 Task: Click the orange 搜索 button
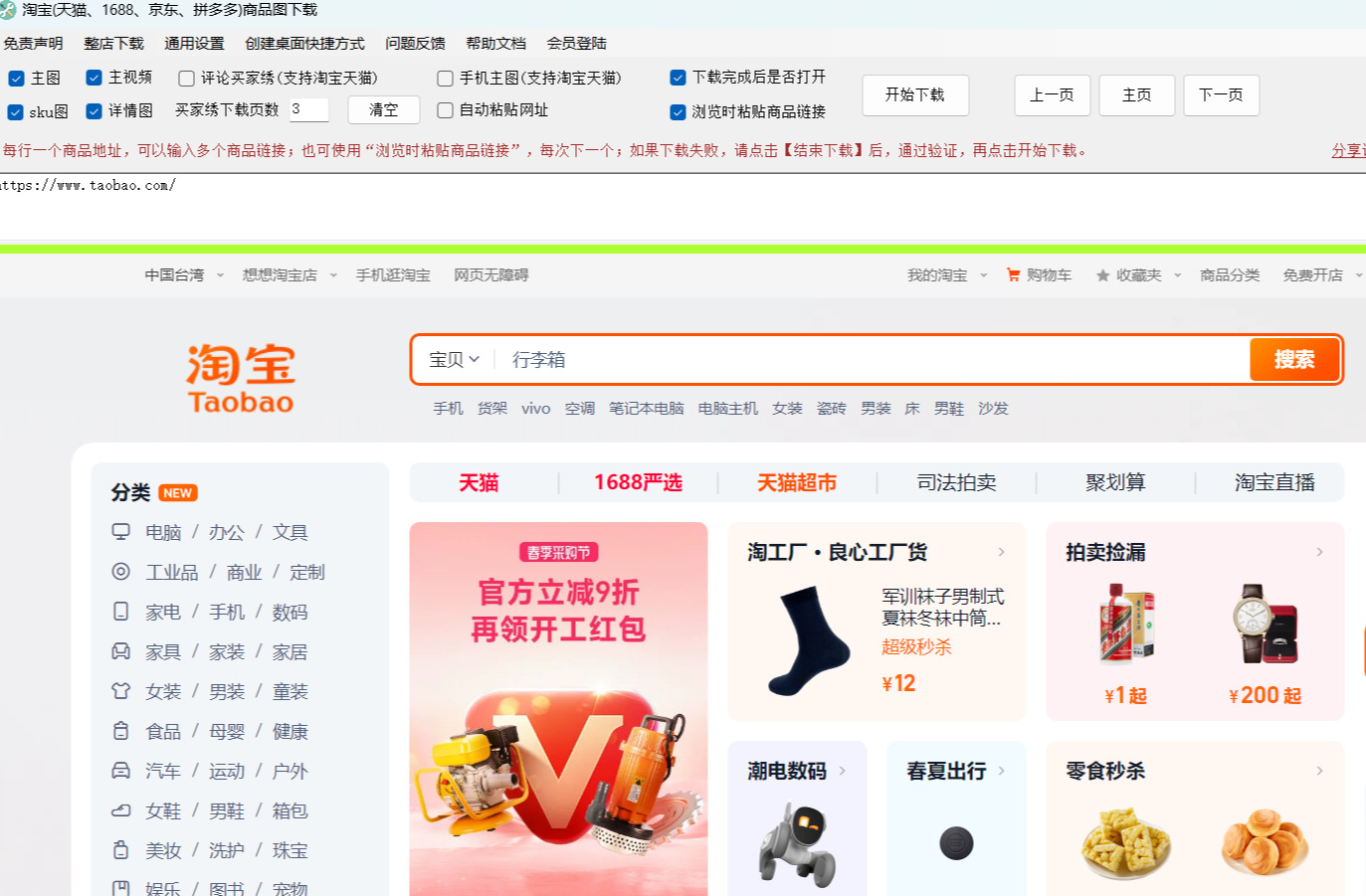[1294, 359]
